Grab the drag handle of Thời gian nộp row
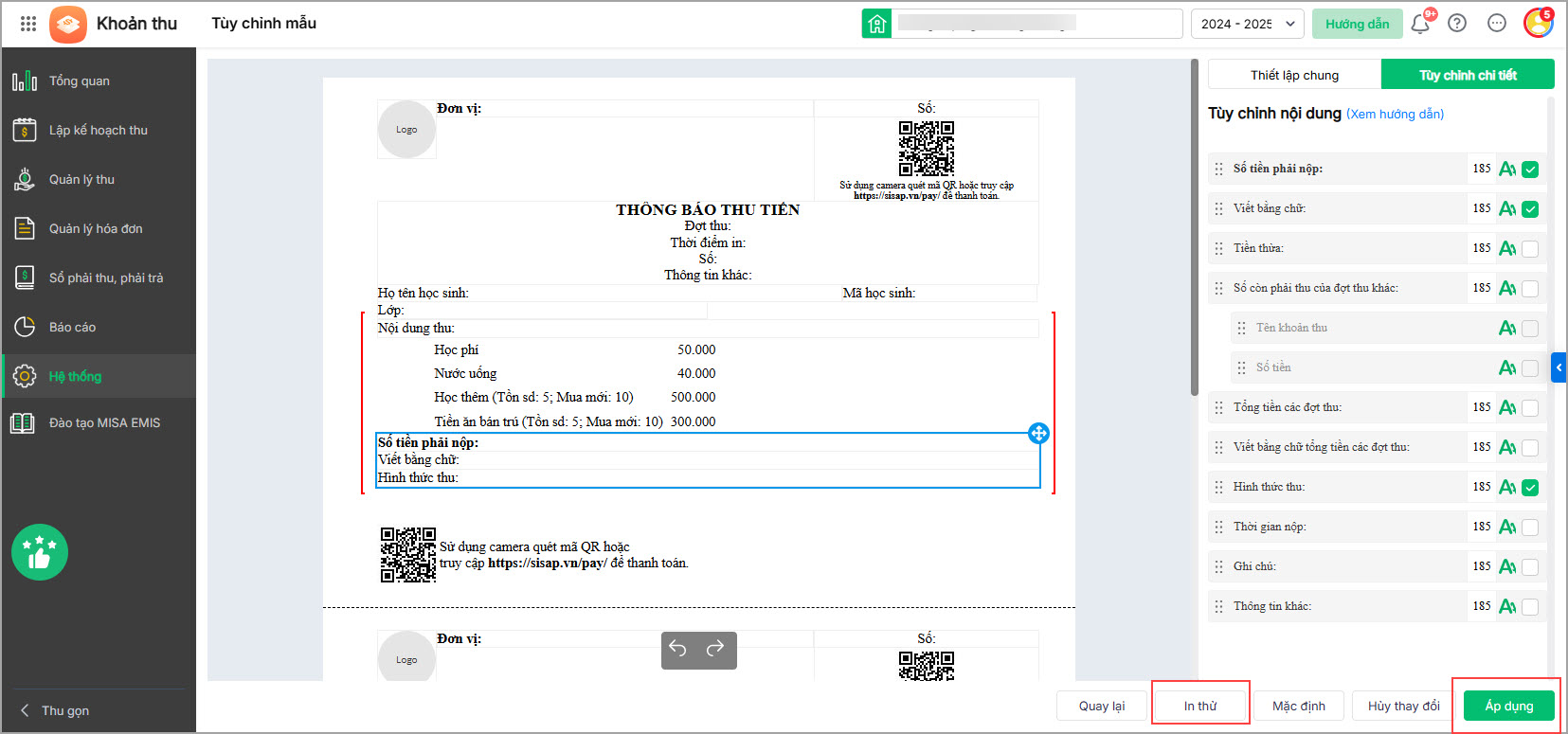Screen dimensions: 1568x734 [x=1218, y=527]
